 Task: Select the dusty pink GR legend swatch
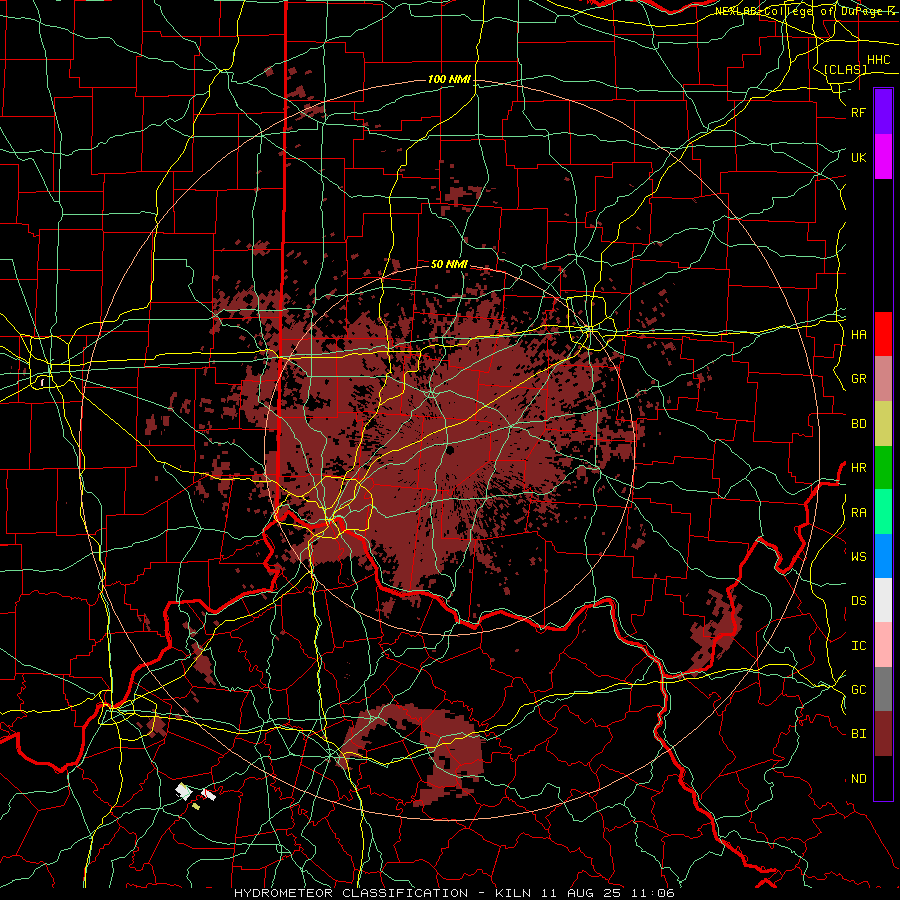[883, 378]
